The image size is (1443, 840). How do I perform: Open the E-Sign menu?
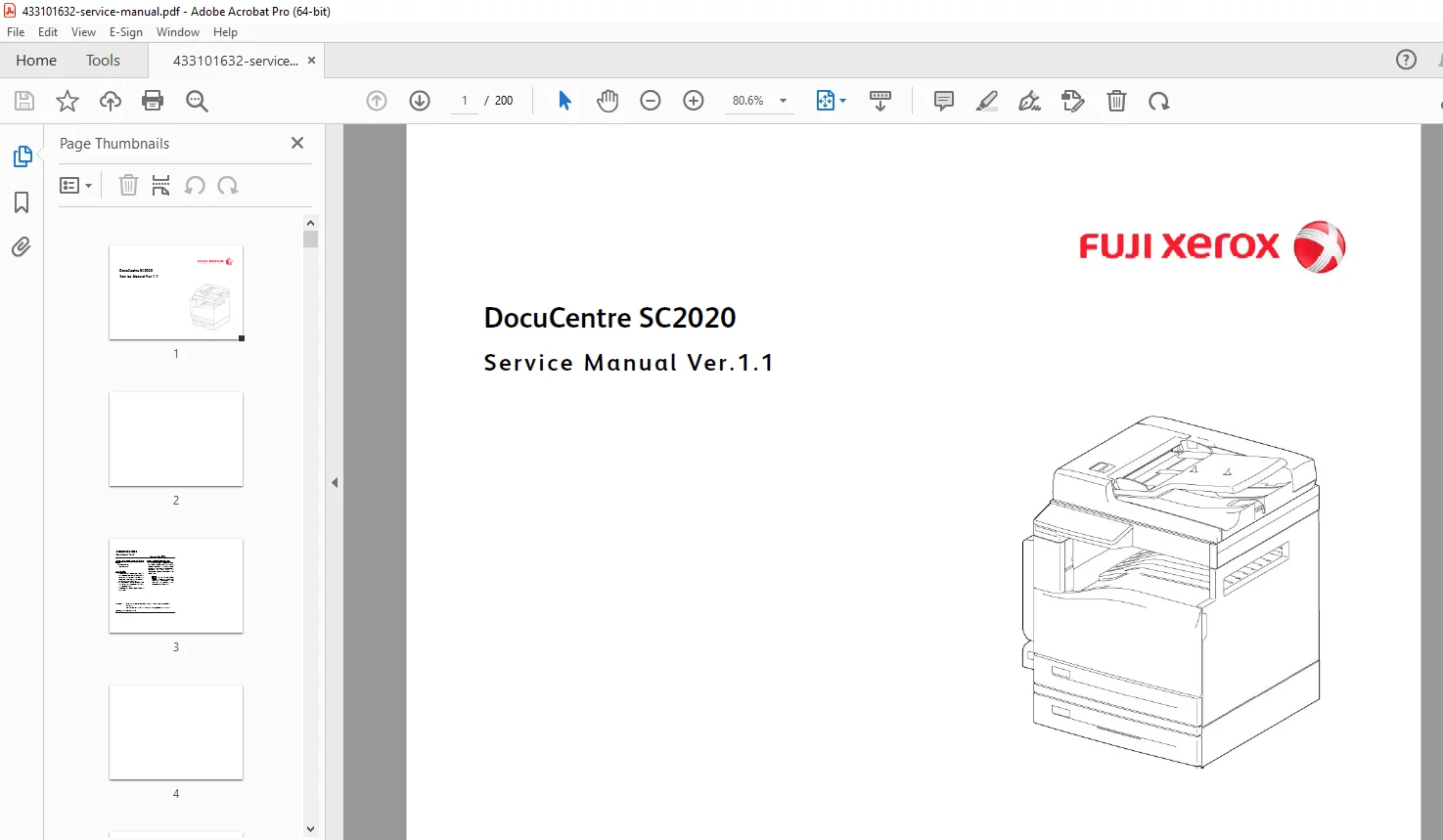pyautogui.click(x=126, y=32)
